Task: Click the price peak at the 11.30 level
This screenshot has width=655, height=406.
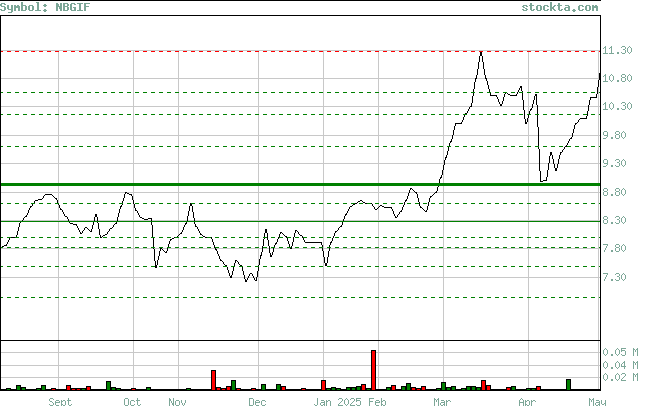Action: pos(481,53)
